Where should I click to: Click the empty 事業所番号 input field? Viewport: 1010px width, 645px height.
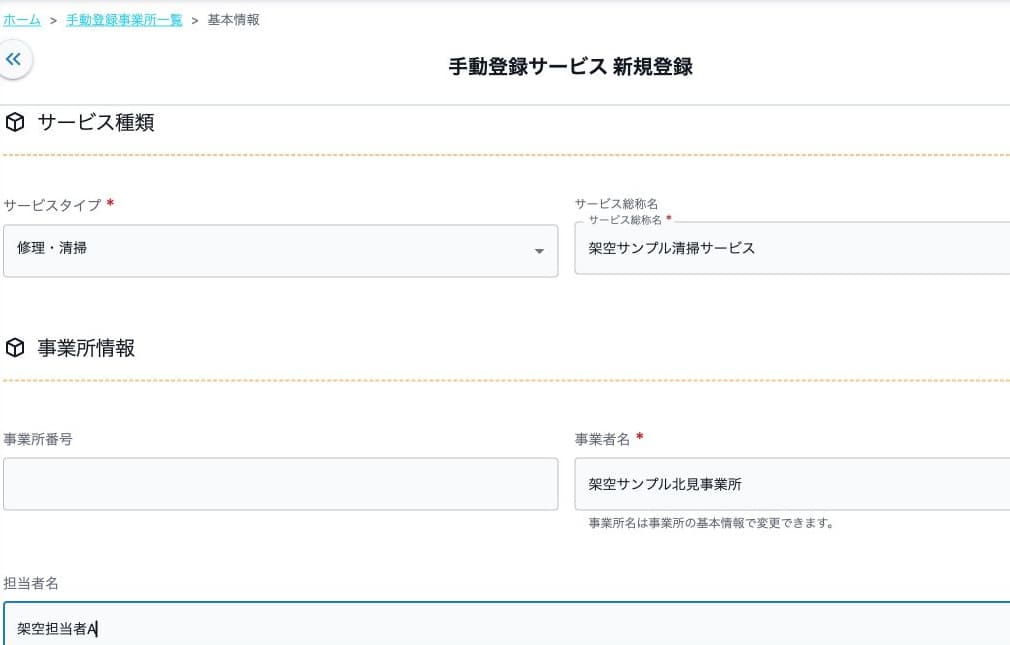coord(281,484)
